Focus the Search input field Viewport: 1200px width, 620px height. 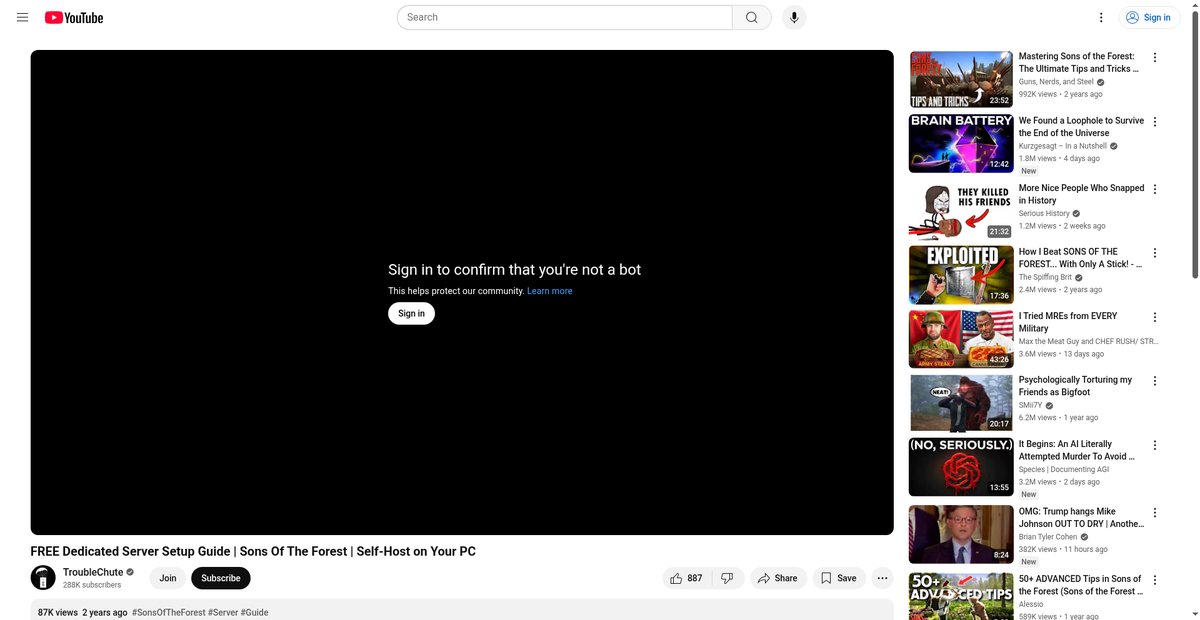pos(565,17)
